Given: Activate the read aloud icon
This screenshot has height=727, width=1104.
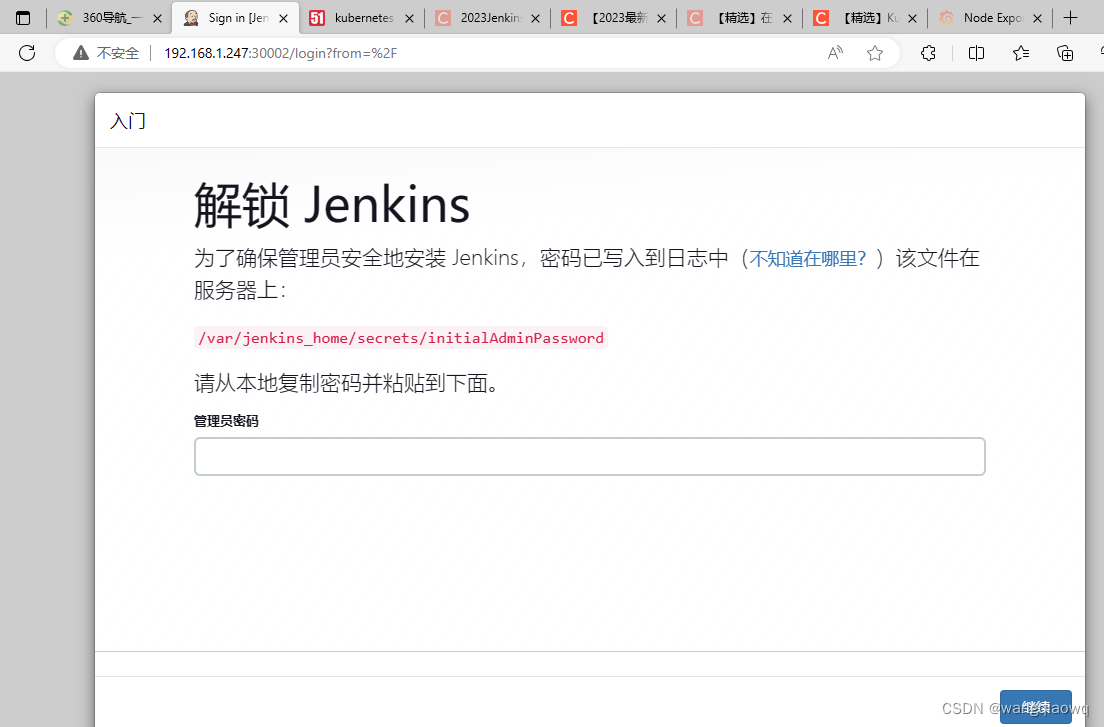Looking at the screenshot, I should 835,53.
